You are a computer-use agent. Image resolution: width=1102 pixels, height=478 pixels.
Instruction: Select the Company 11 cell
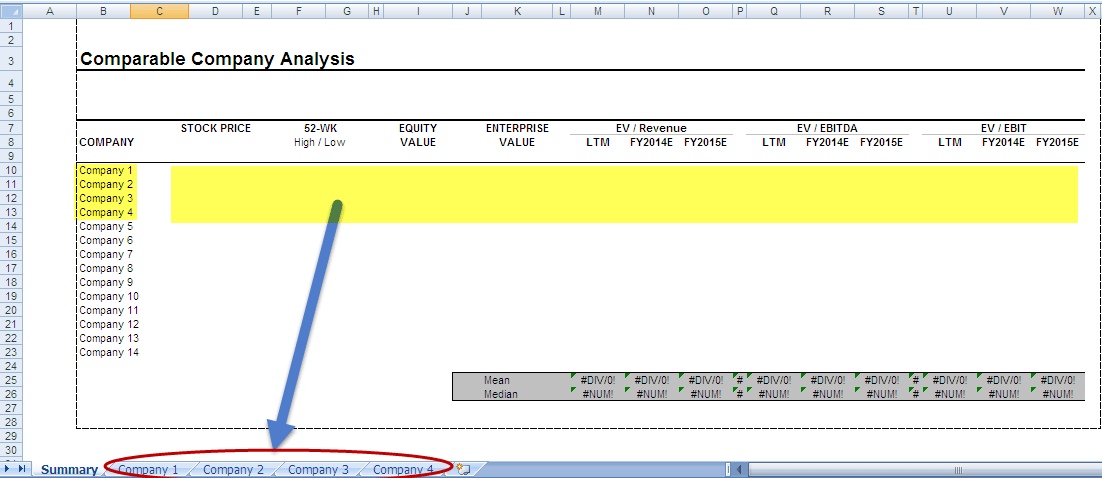(109, 310)
